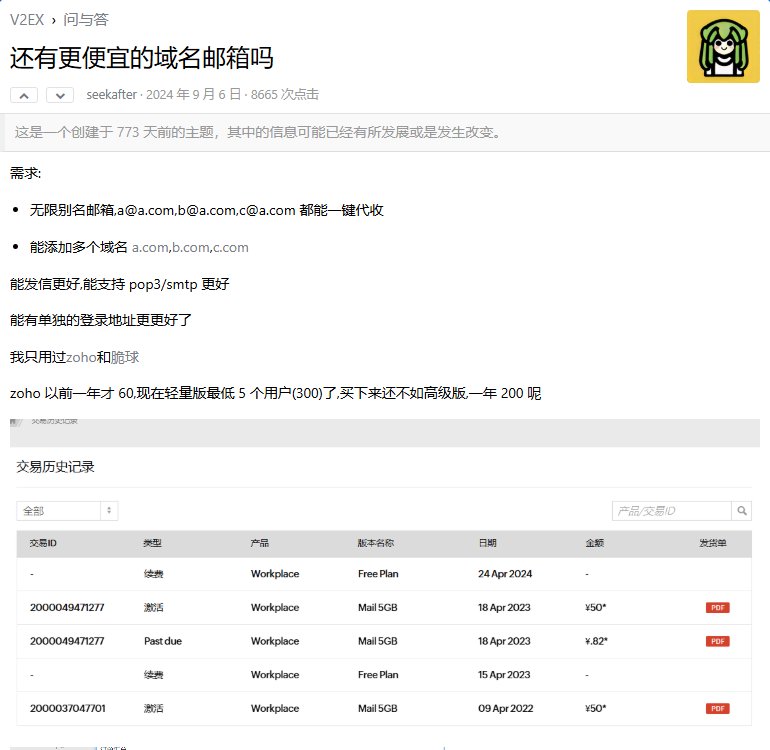Go to V2EX home breadcrumb
This screenshot has height=750, width=770.
click(27, 20)
